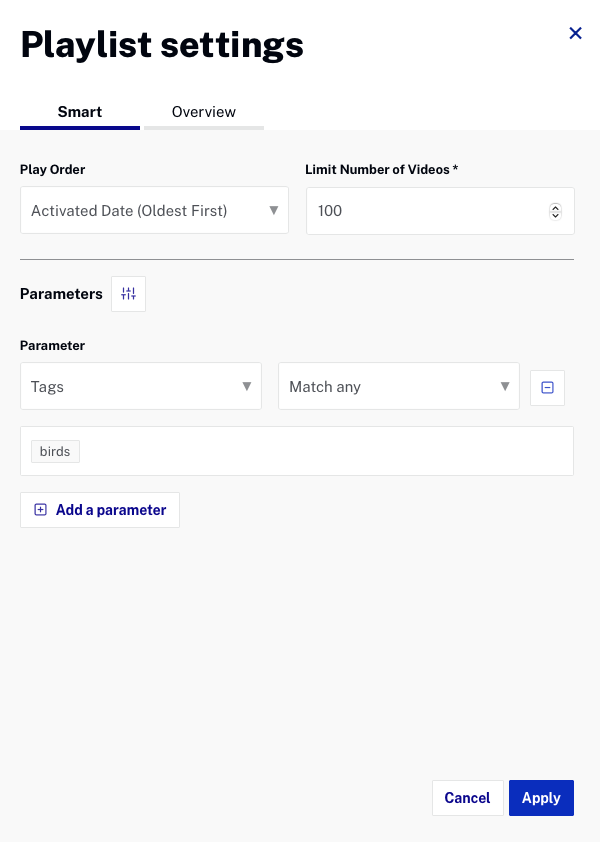The height and width of the screenshot is (842, 600).
Task: Select the Smart tab
Action: click(x=79, y=112)
